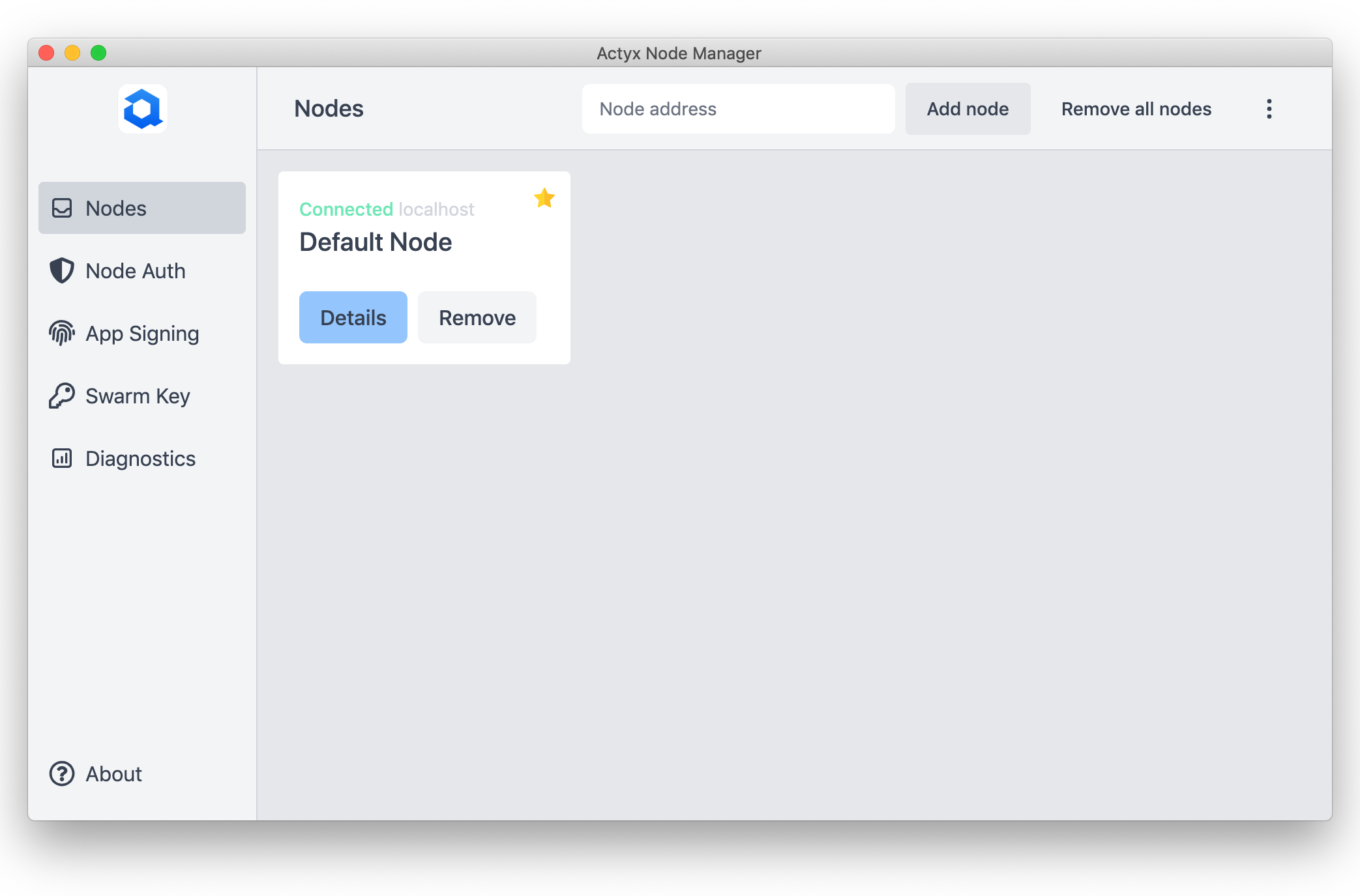Click the Add node button
This screenshot has width=1360, height=896.
(x=968, y=109)
